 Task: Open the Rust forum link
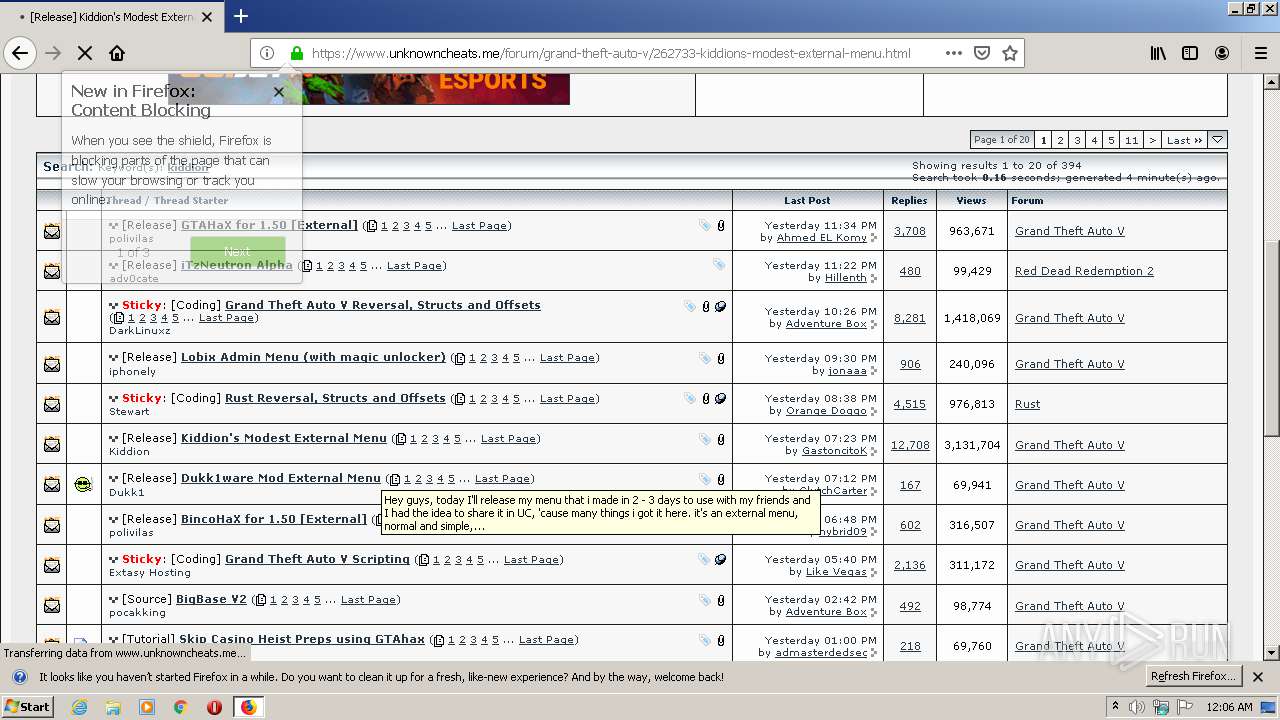click(x=1027, y=404)
